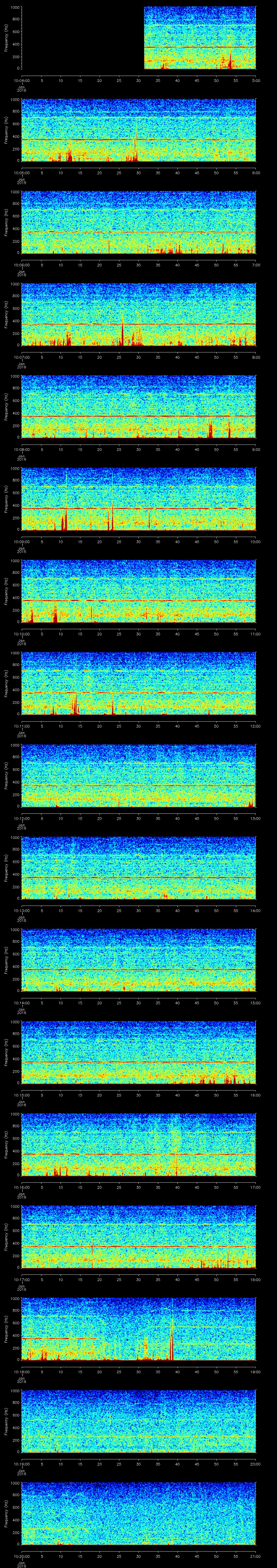Viewport: 277px width, 1568px height.
Task: Pick the spectrogram panel starting at 10:07:00
Action: coord(139,315)
